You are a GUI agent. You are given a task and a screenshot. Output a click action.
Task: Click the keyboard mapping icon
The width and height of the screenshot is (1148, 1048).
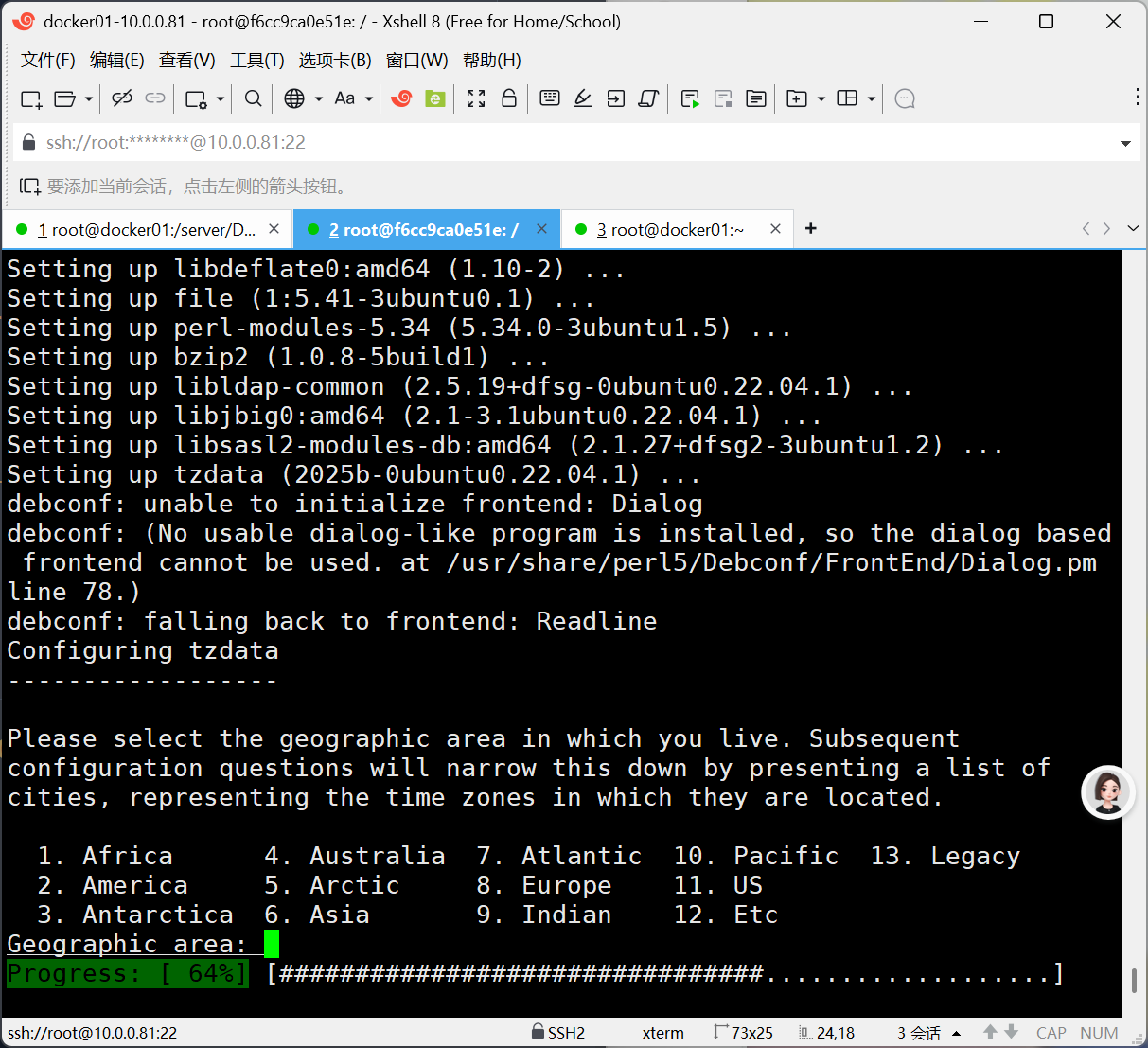click(x=549, y=98)
